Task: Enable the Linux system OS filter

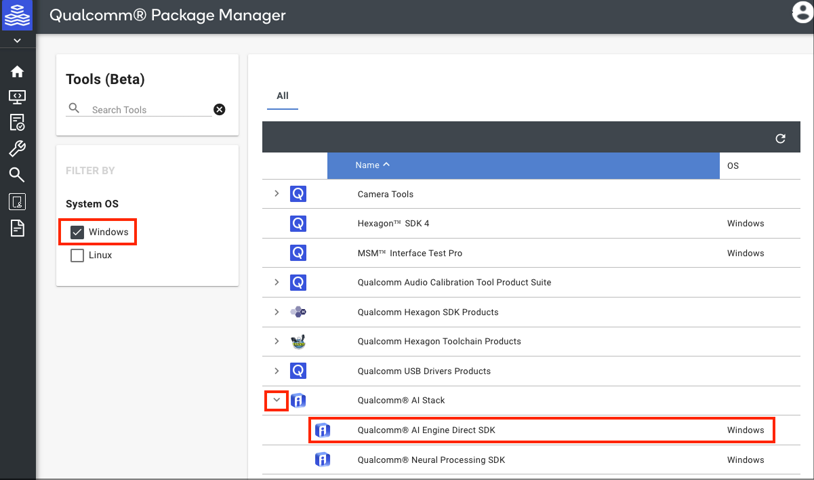Action: tap(77, 256)
